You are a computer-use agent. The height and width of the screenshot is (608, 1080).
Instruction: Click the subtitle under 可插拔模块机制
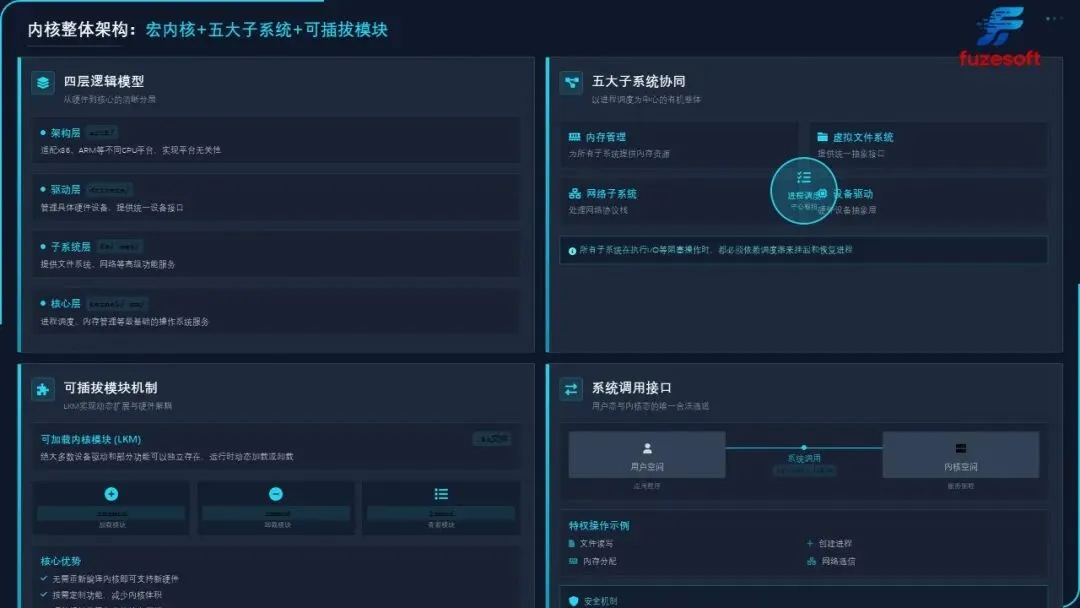click(x=118, y=406)
